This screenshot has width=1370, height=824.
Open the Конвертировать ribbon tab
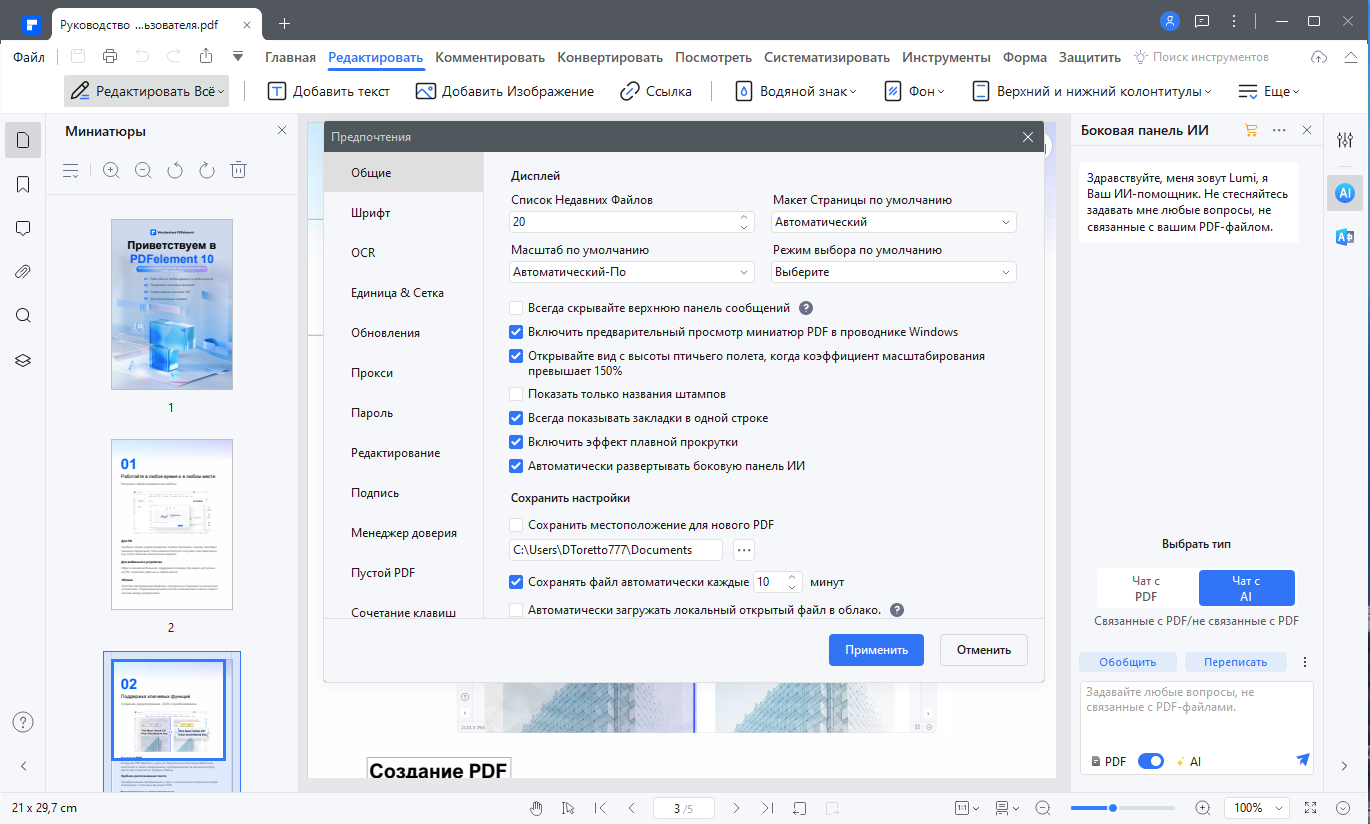click(610, 57)
